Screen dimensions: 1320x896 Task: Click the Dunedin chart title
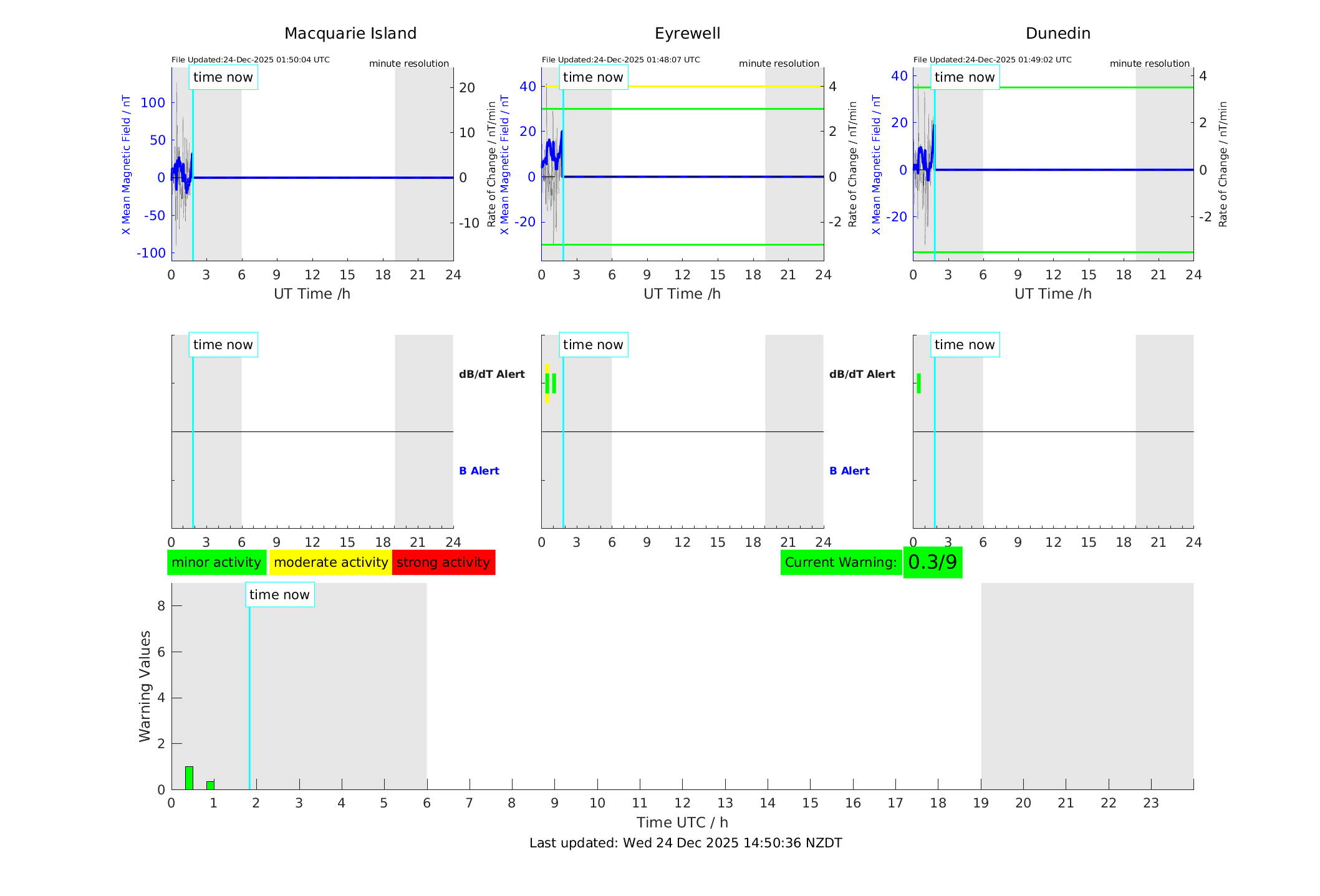point(1057,34)
